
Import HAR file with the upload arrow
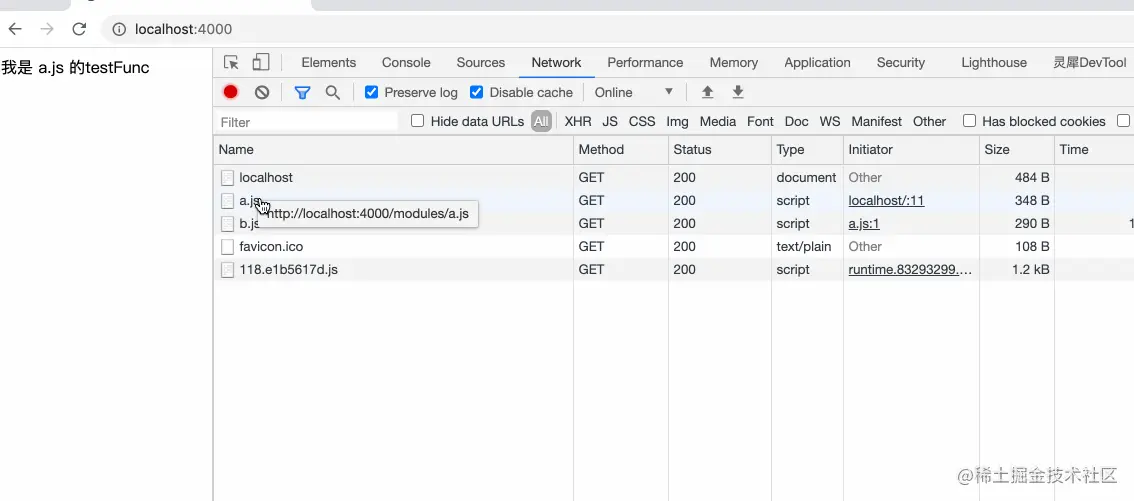[x=708, y=92]
